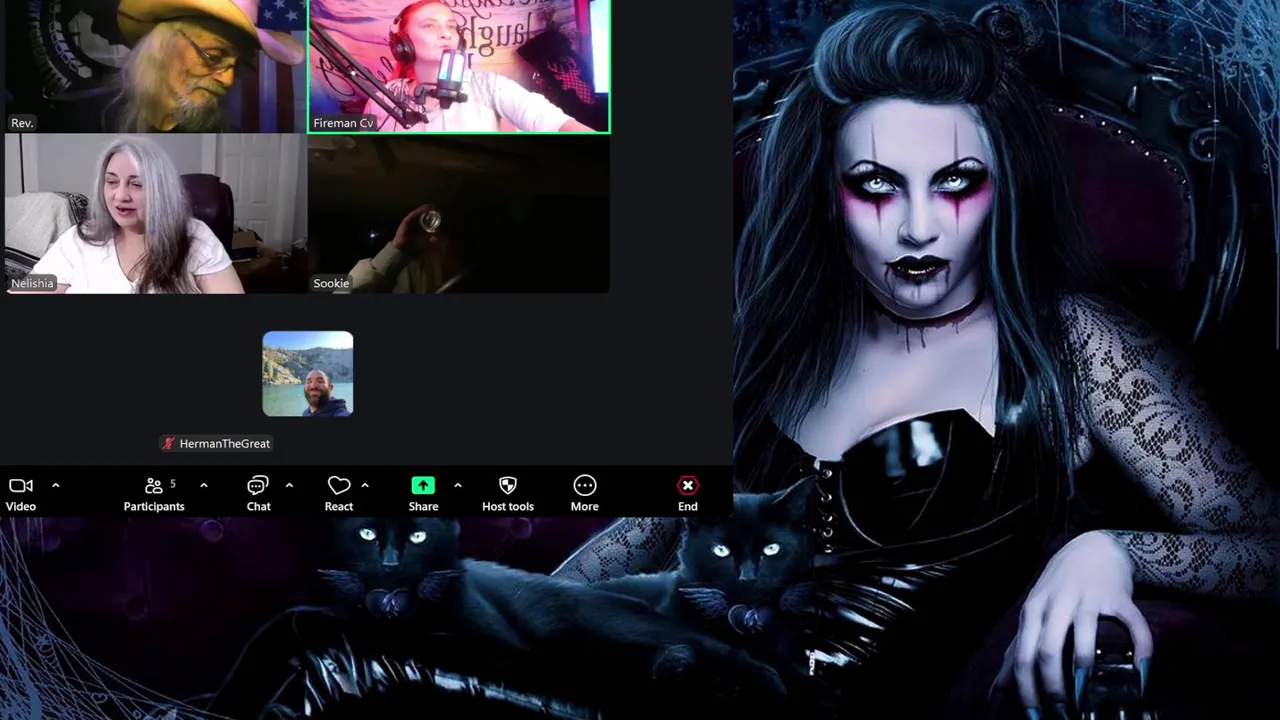Click the green Share screen button
This screenshot has width=1280, height=720.
tap(423, 485)
